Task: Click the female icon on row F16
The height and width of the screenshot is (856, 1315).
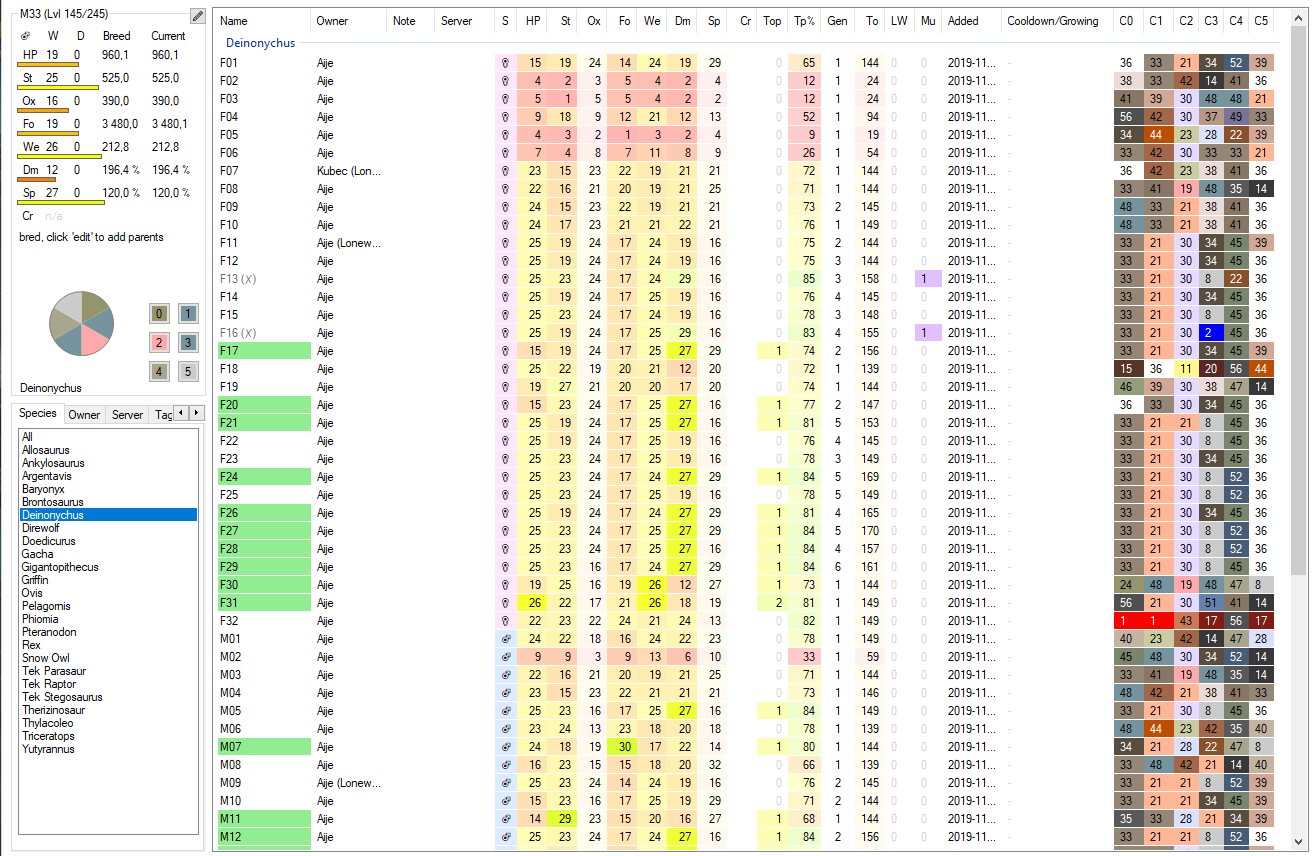Action: point(504,333)
